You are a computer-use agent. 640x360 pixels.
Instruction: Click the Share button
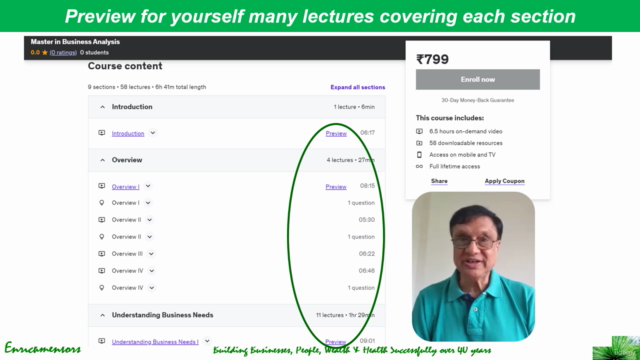coord(439,181)
